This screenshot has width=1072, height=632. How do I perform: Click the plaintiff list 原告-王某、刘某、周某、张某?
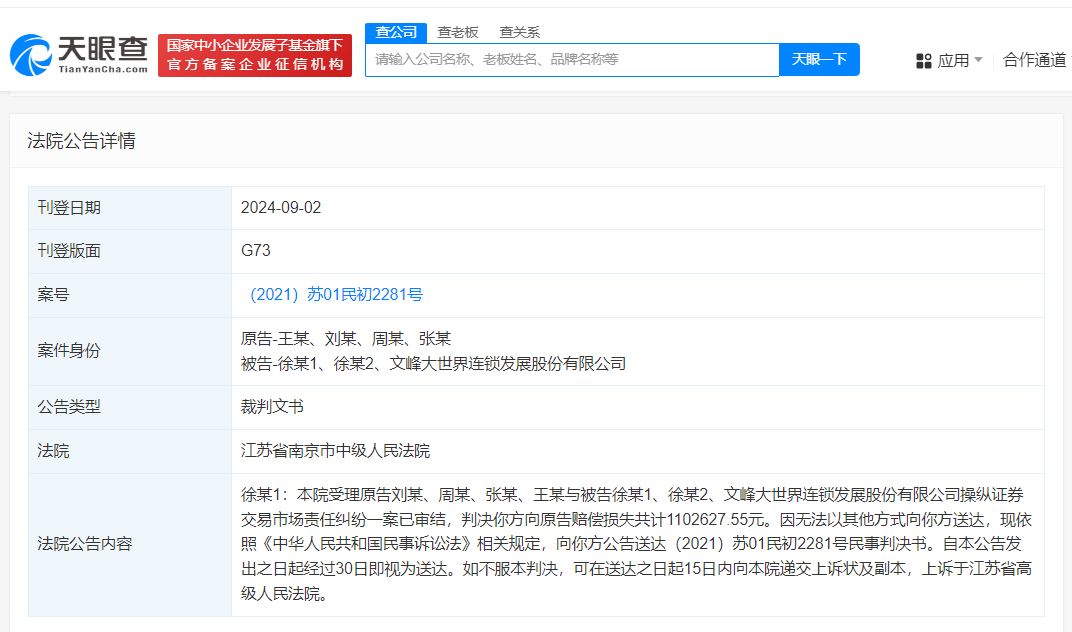(345, 338)
